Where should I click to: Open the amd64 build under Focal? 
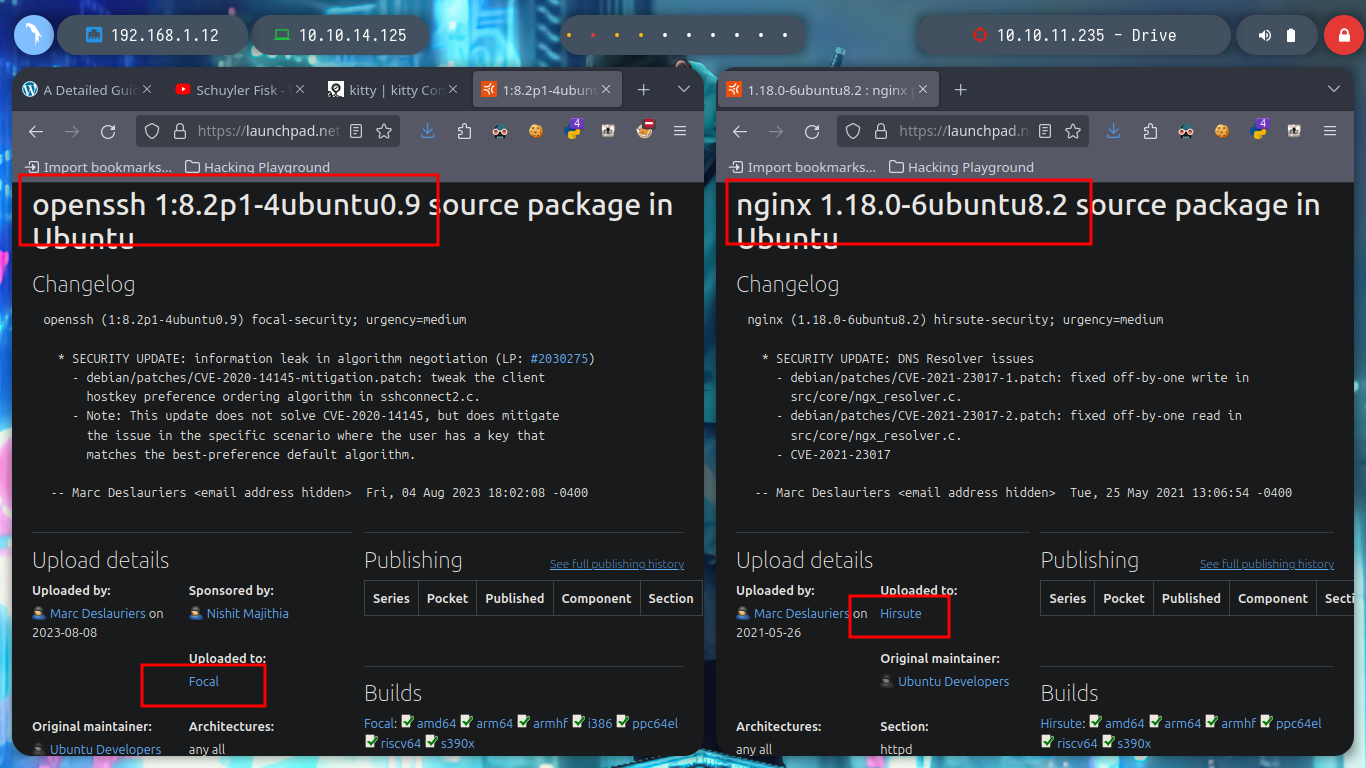tap(436, 723)
